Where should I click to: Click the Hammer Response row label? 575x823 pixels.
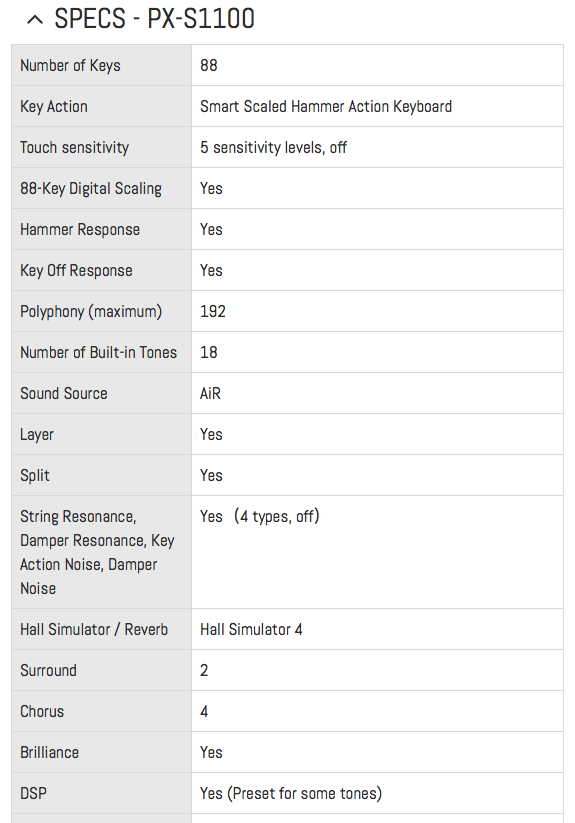(80, 229)
